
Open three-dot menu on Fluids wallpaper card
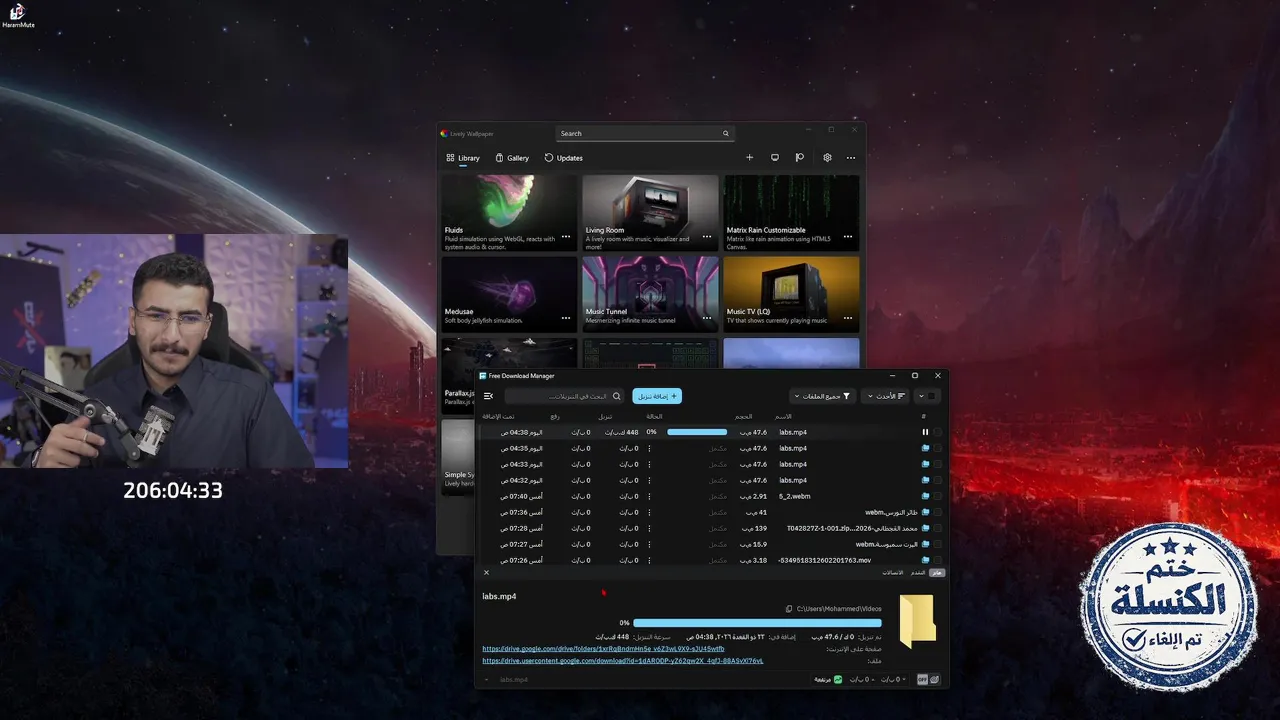(x=566, y=237)
